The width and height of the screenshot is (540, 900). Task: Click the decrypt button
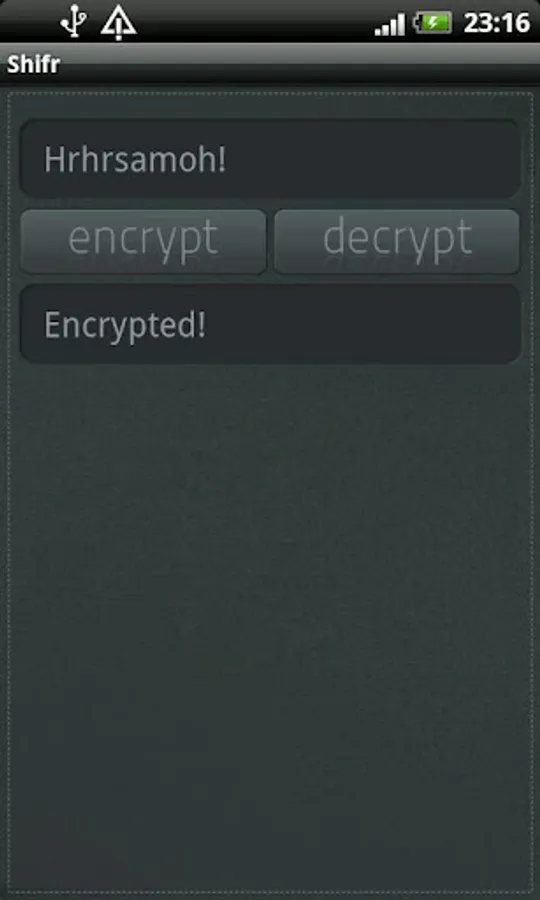coord(397,241)
